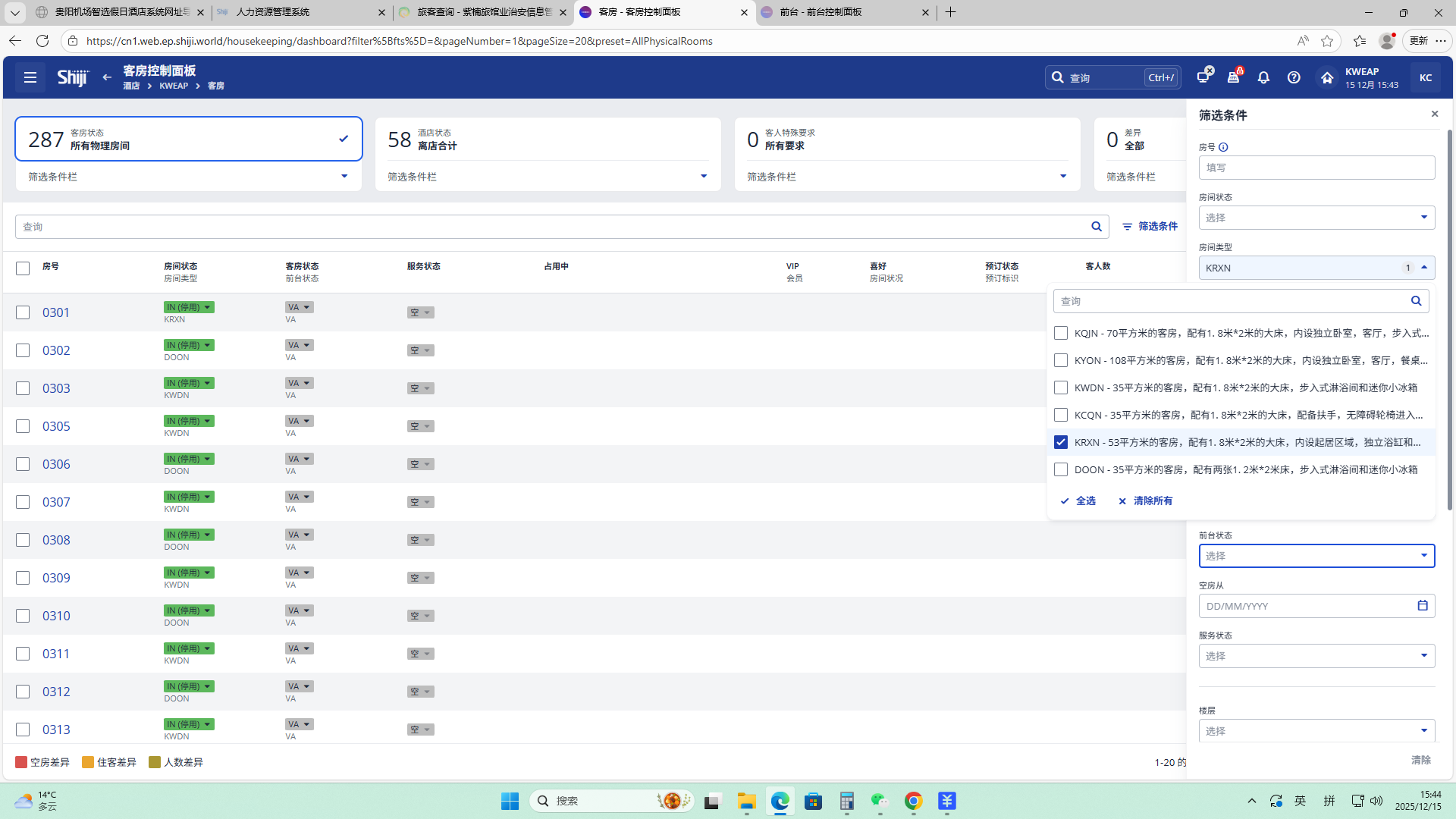Click the search magnifier in room query bar
Viewport: 1456px width, 819px height.
point(1097,227)
